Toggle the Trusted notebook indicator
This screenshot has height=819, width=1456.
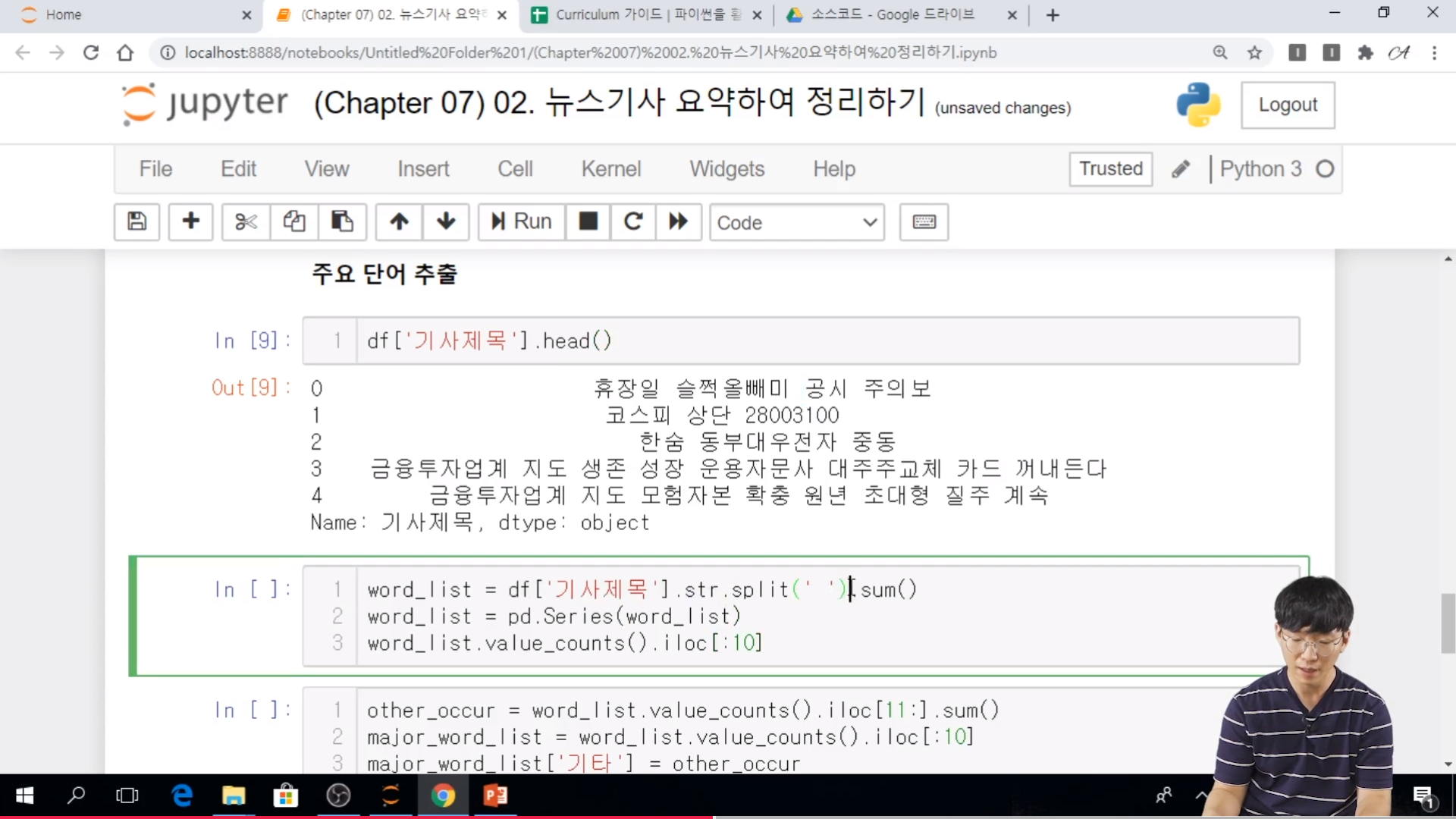[x=1110, y=168]
